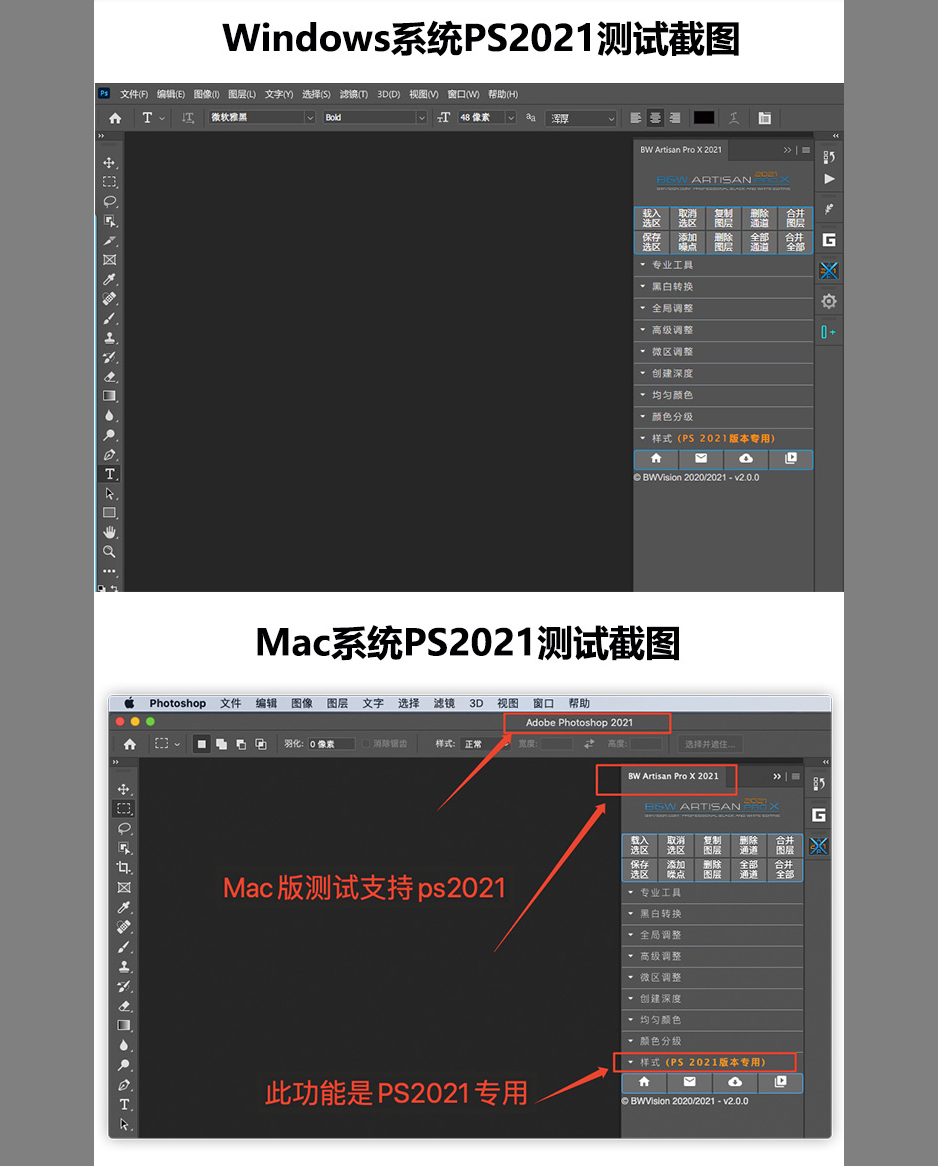
Task: Click the play Actions icon in Windows right dock
Action: click(x=829, y=179)
